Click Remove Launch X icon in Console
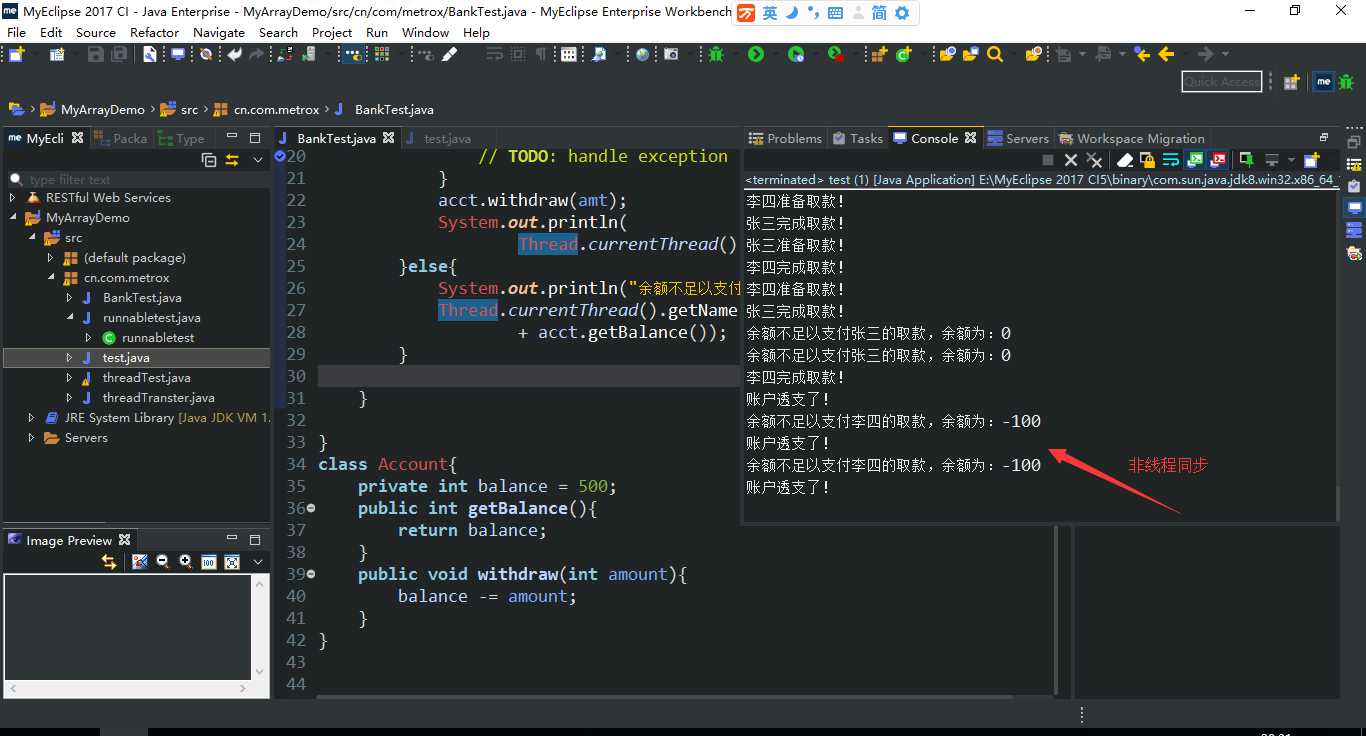This screenshot has height=736, width=1366. point(1071,160)
